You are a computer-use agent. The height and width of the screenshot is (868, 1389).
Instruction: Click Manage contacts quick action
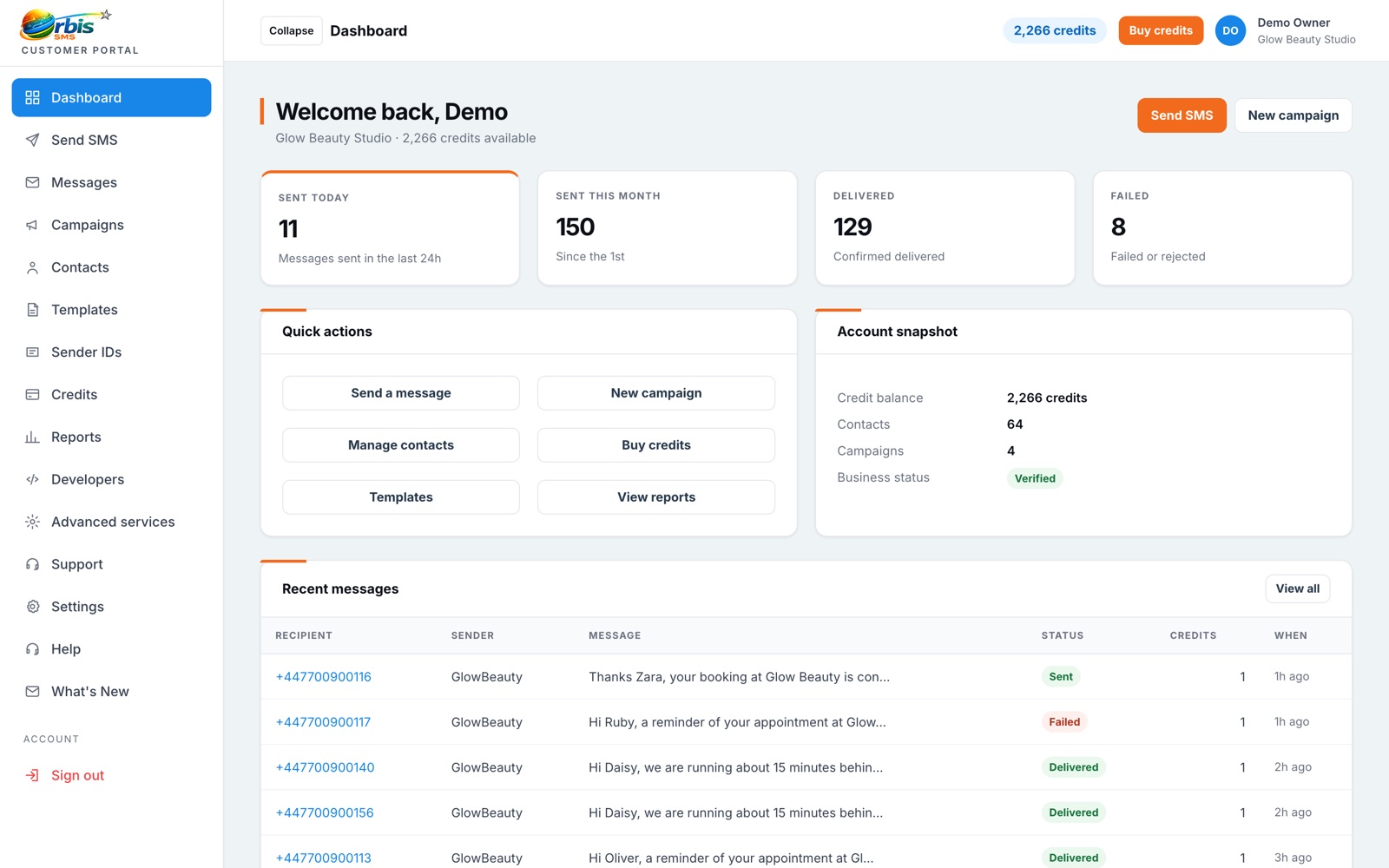tap(401, 445)
